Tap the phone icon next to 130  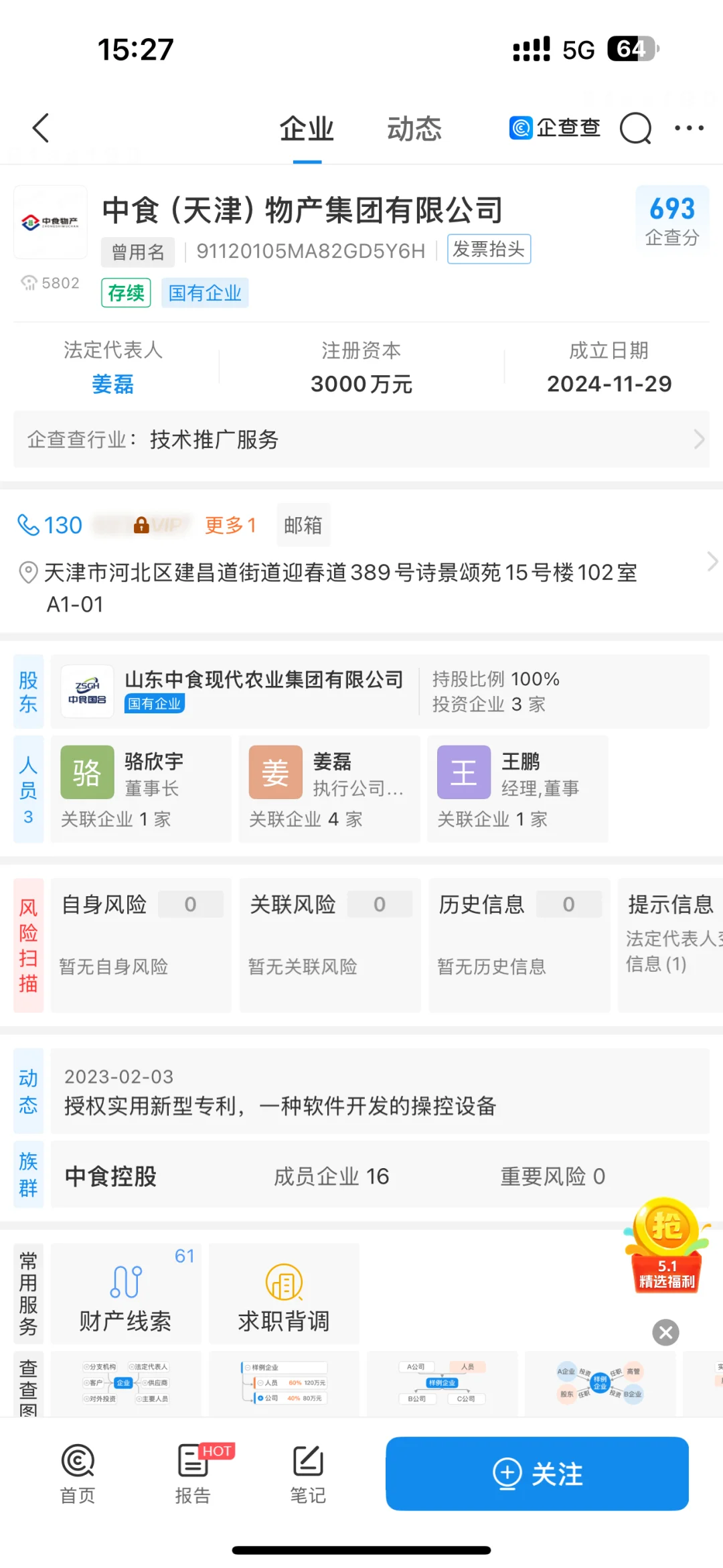click(28, 525)
